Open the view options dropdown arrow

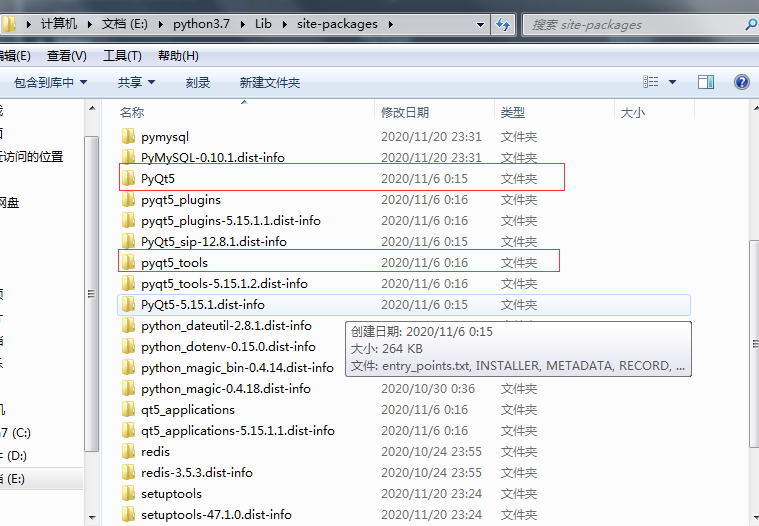pos(672,82)
